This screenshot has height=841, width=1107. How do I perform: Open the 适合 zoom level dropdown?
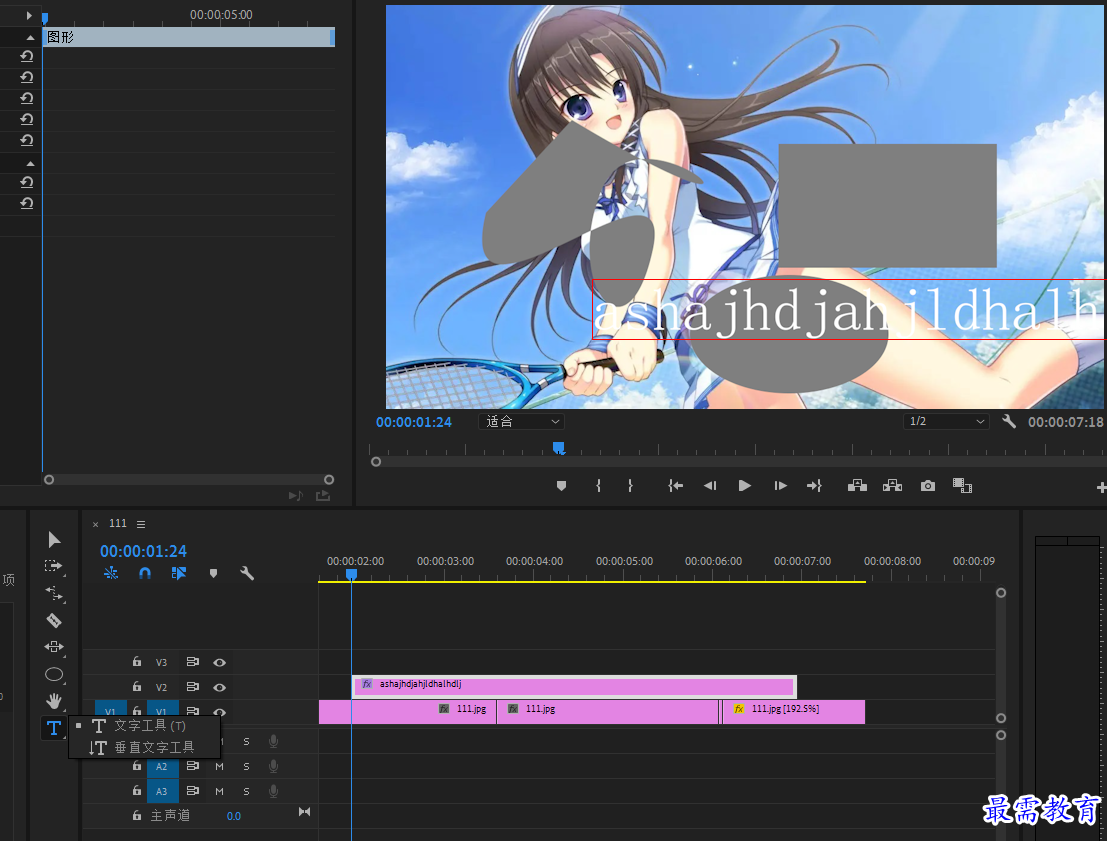[x=522, y=422]
